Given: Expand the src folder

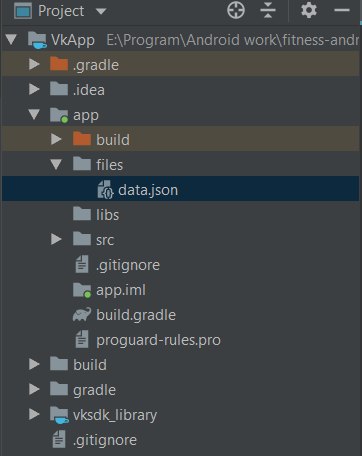Looking at the screenshot, I should (56, 239).
